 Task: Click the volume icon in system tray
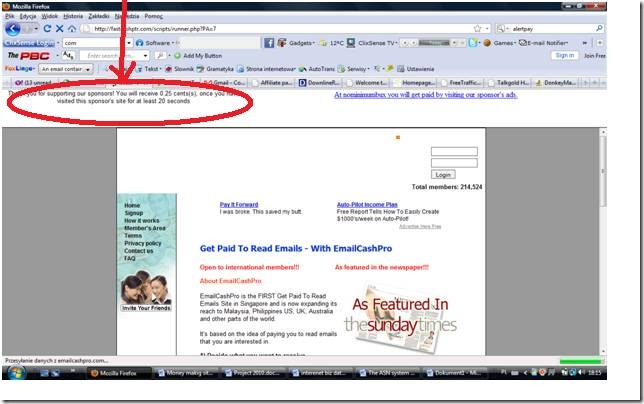coord(581,373)
